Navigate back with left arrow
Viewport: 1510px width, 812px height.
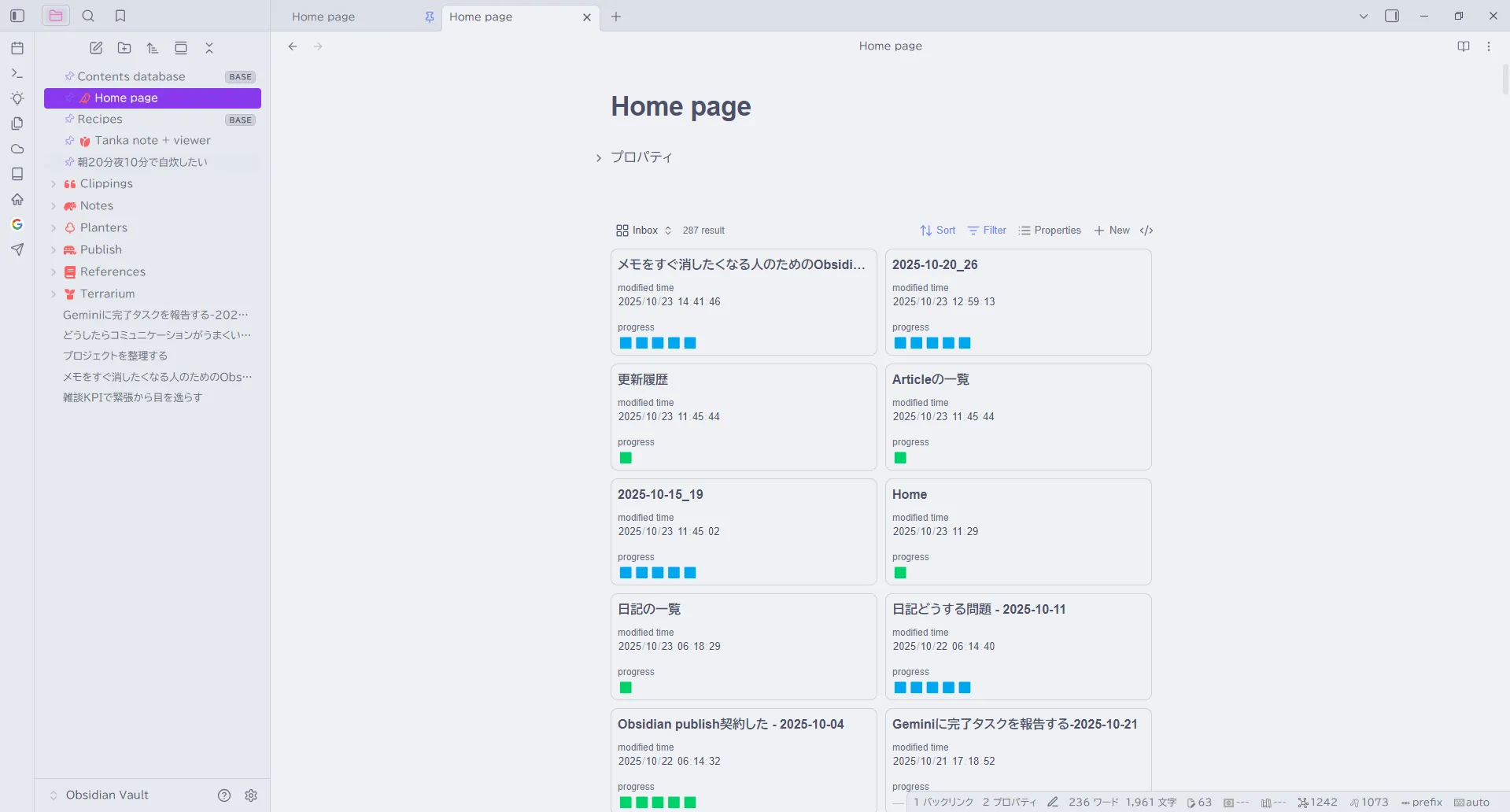click(293, 46)
